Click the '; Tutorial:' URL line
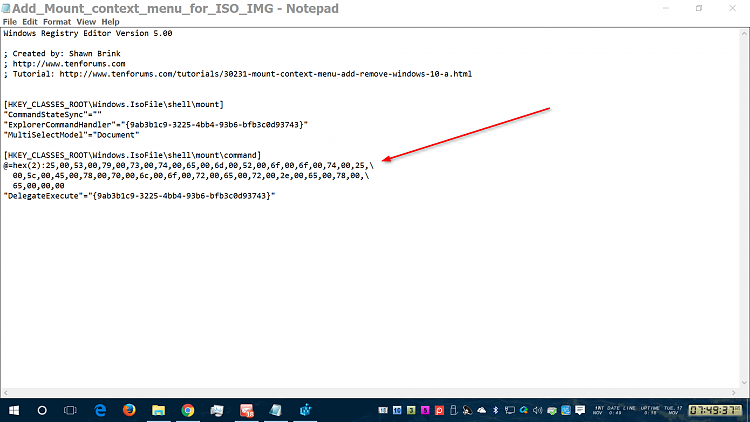The width and height of the screenshot is (750, 422). (238, 74)
